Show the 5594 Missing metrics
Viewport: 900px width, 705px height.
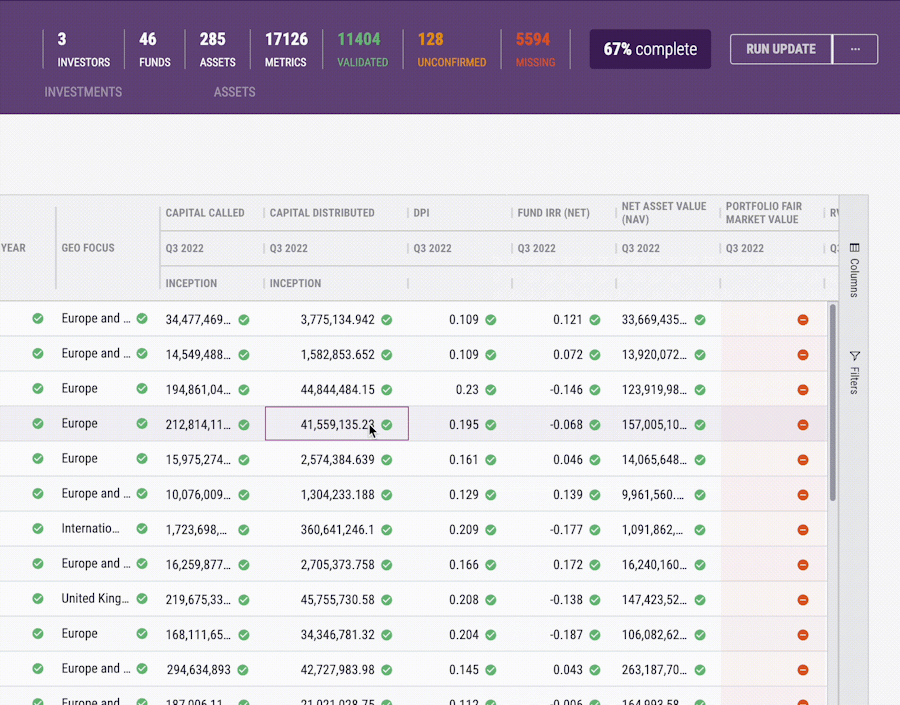pos(535,49)
